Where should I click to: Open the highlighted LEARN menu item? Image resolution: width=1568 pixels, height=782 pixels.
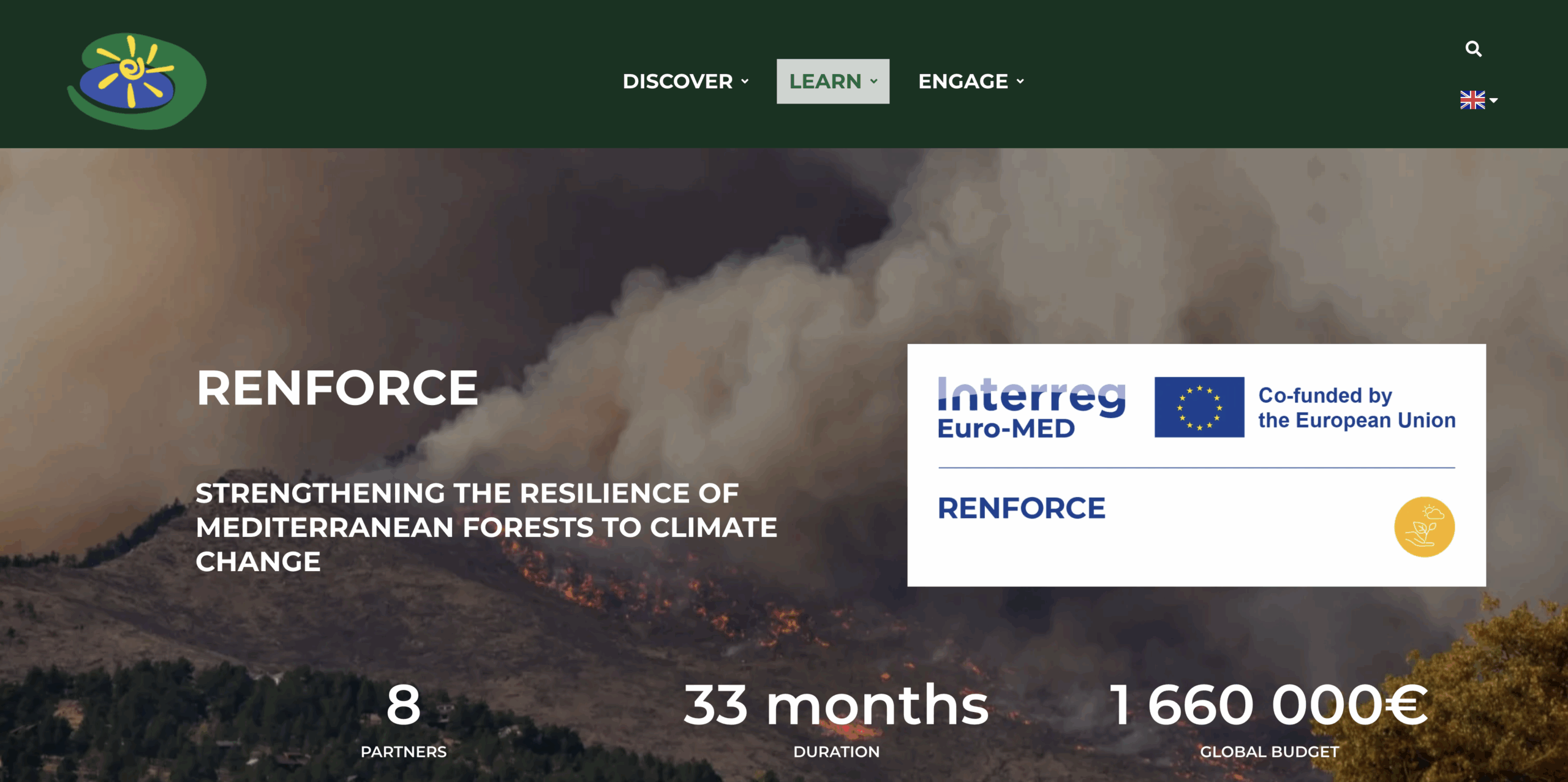click(x=824, y=82)
